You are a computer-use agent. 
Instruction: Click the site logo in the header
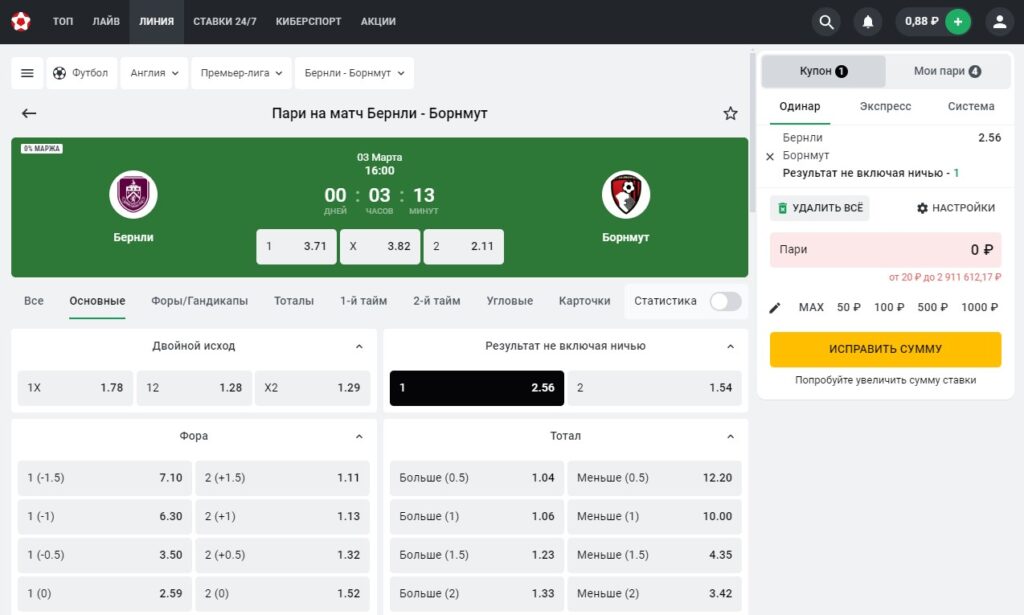21,22
